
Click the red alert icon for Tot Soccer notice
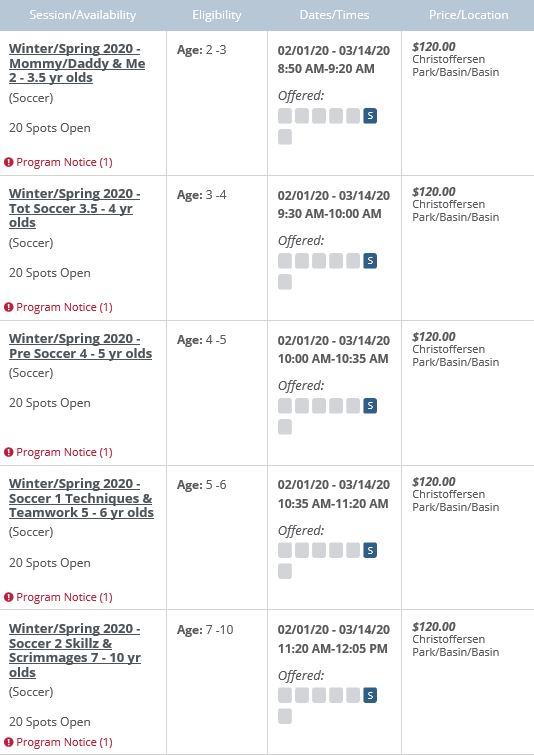coord(9,307)
